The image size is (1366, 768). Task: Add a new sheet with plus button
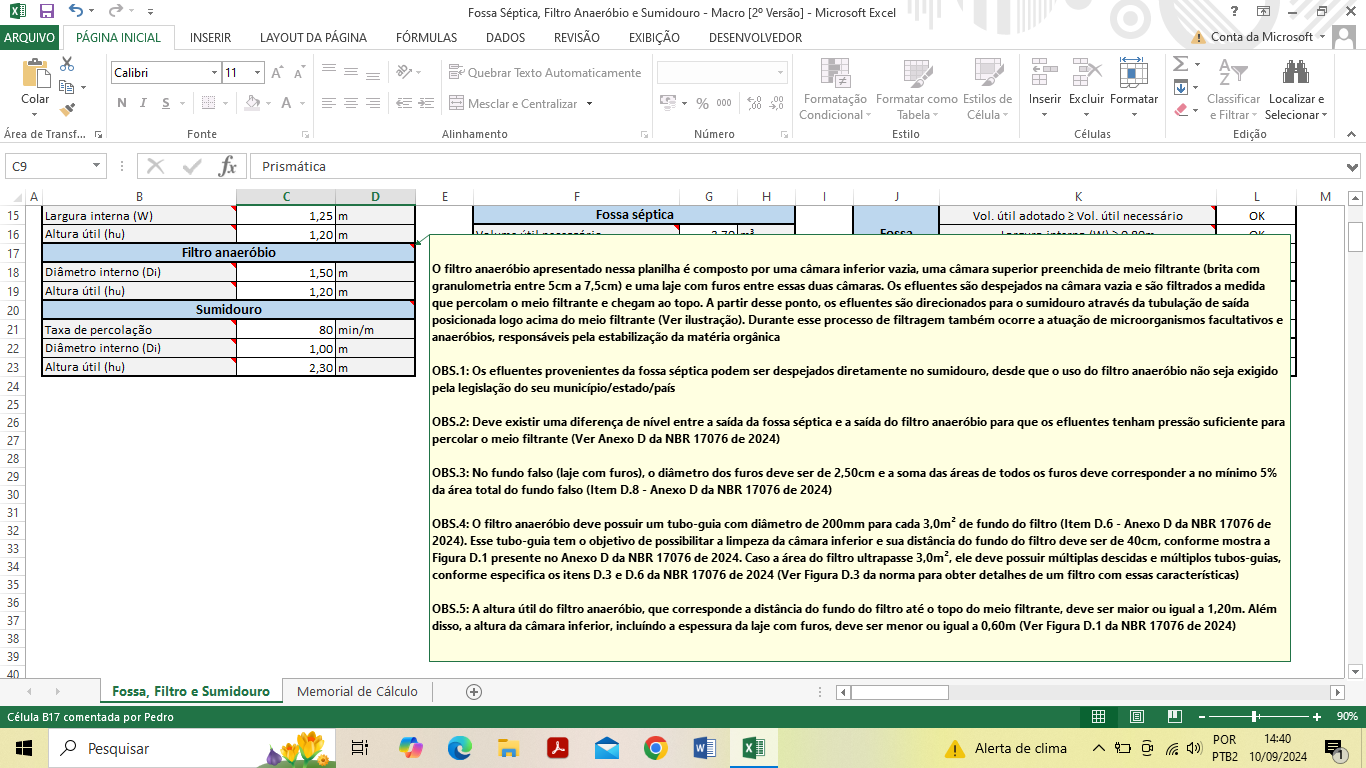tap(474, 692)
